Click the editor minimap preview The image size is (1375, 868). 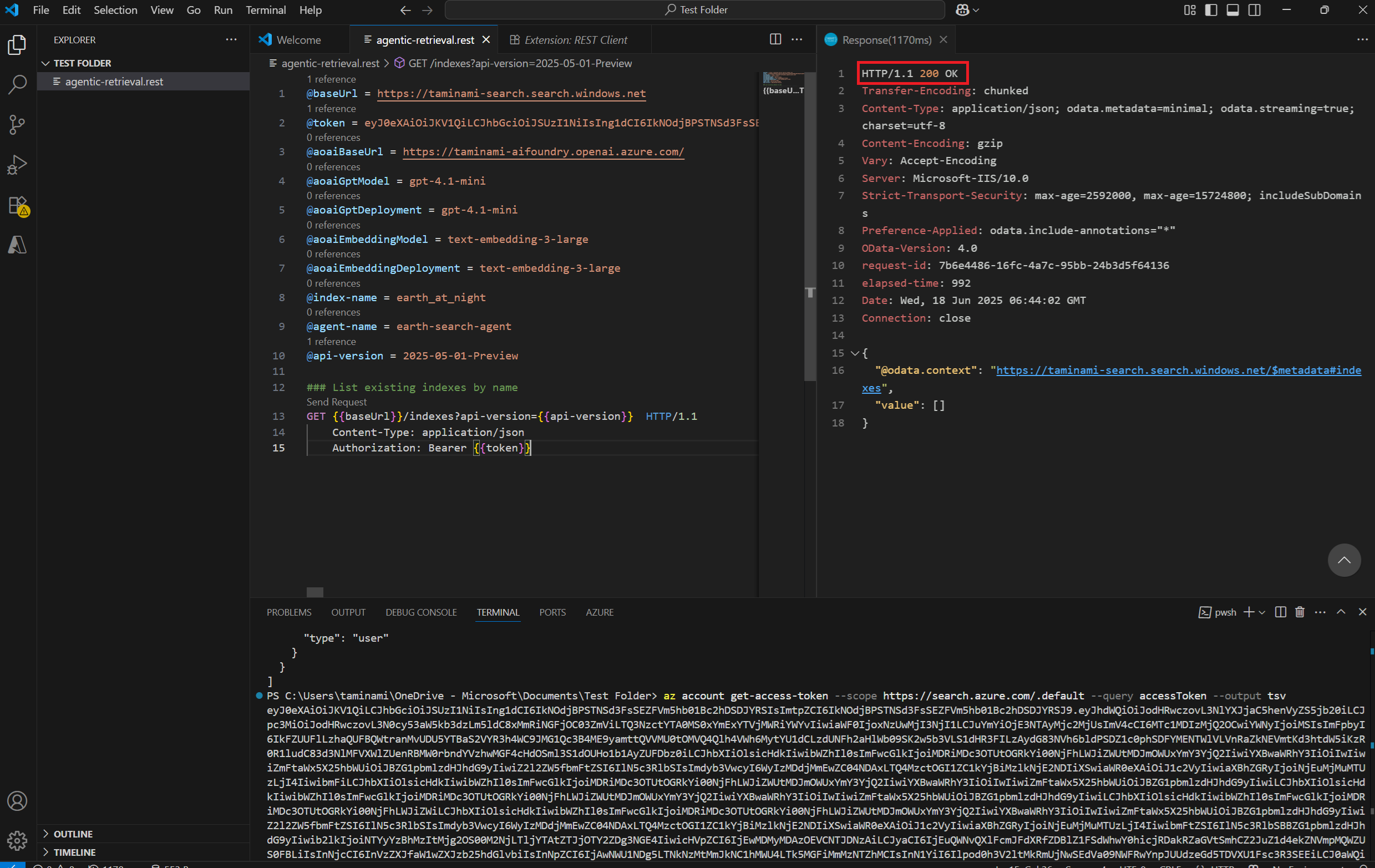(783, 83)
